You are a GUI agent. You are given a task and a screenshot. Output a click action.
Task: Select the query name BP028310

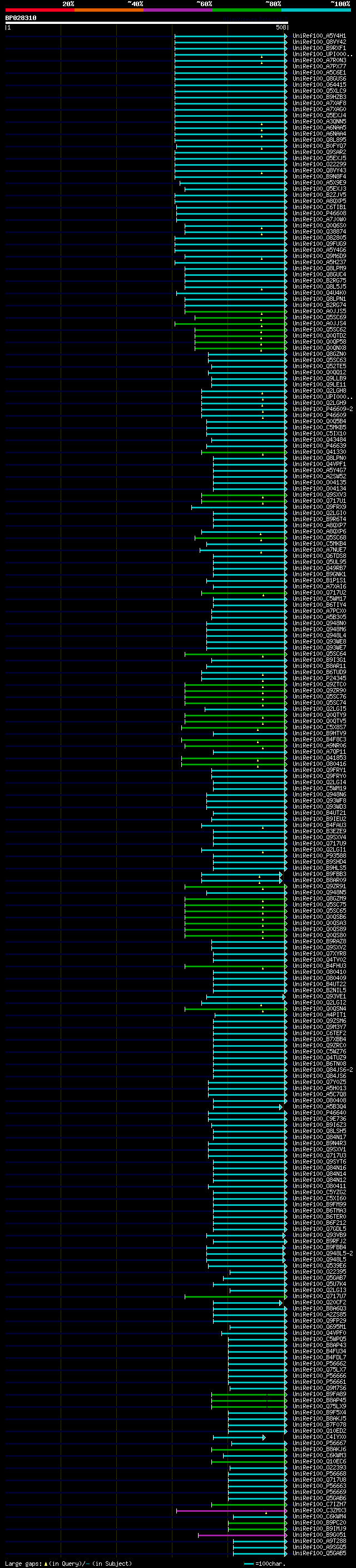point(21,18)
